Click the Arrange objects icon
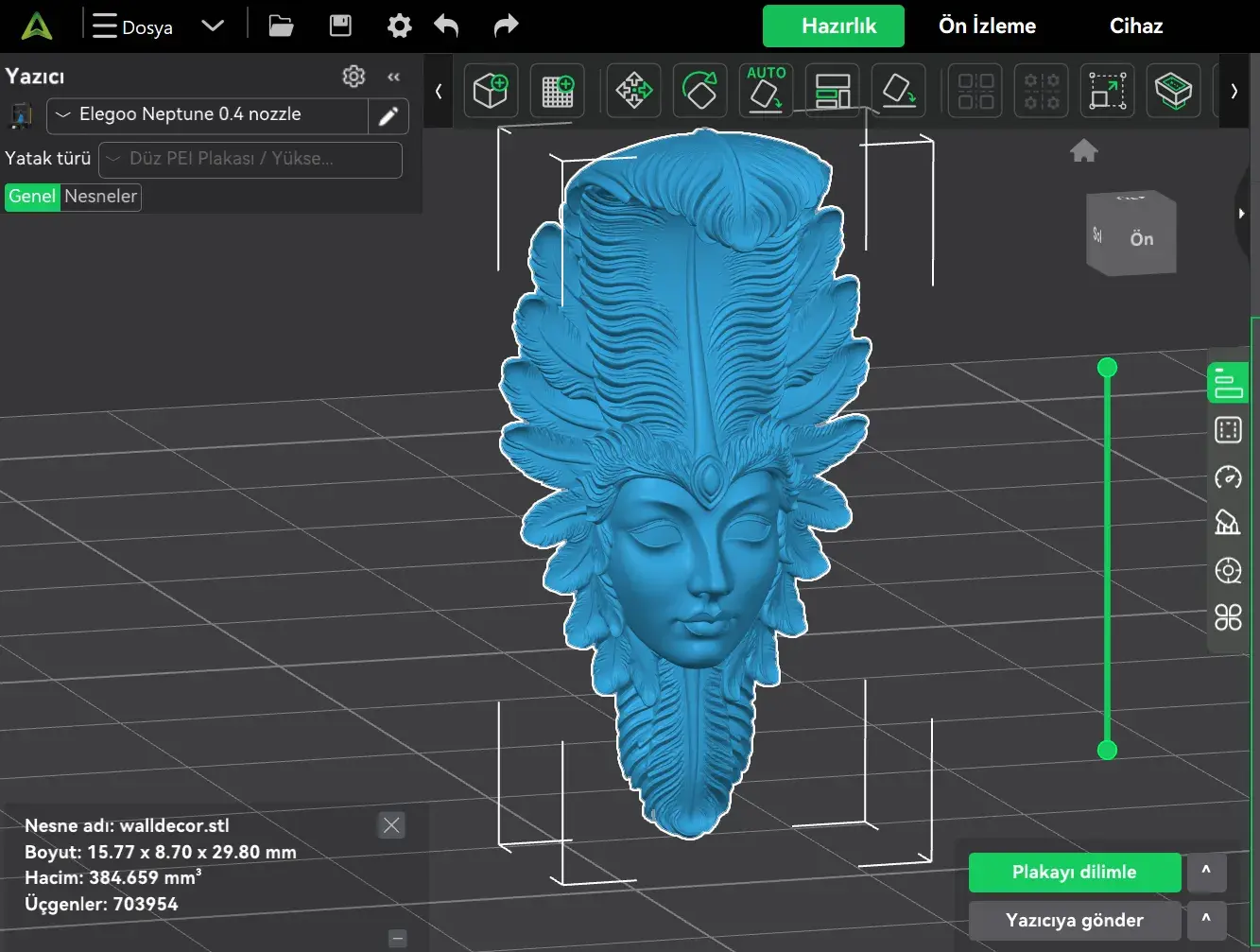The height and width of the screenshot is (952, 1260). [x=833, y=91]
